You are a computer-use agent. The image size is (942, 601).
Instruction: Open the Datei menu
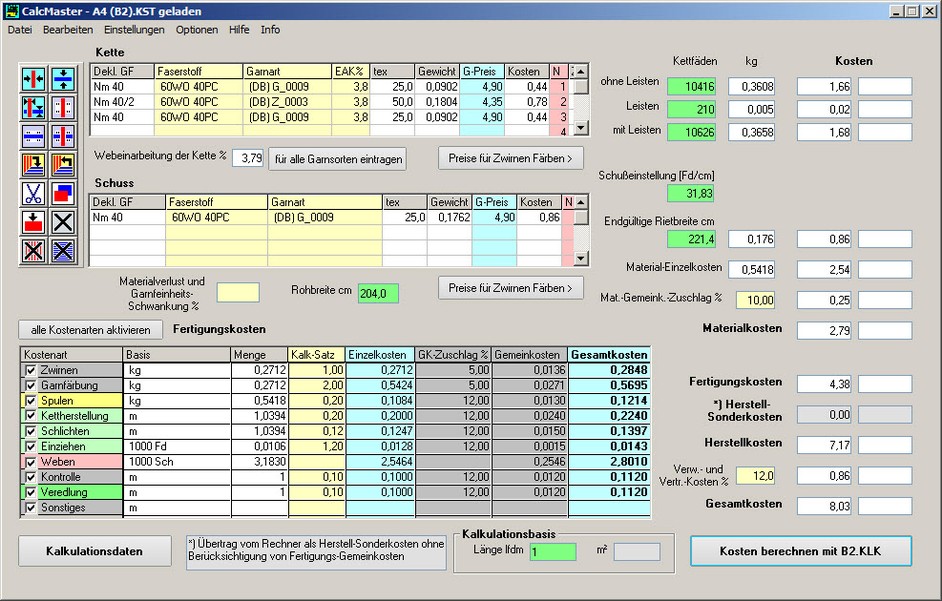click(x=20, y=29)
